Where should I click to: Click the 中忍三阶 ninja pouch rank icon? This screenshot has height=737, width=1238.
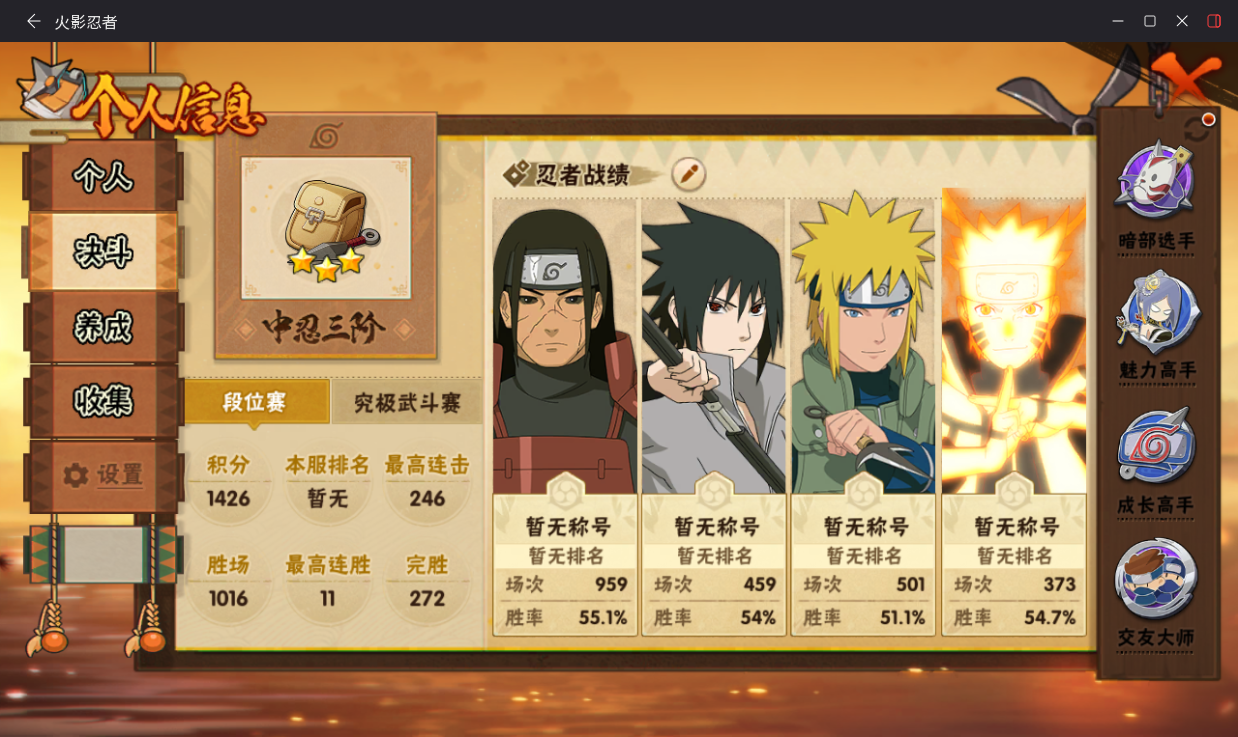326,228
